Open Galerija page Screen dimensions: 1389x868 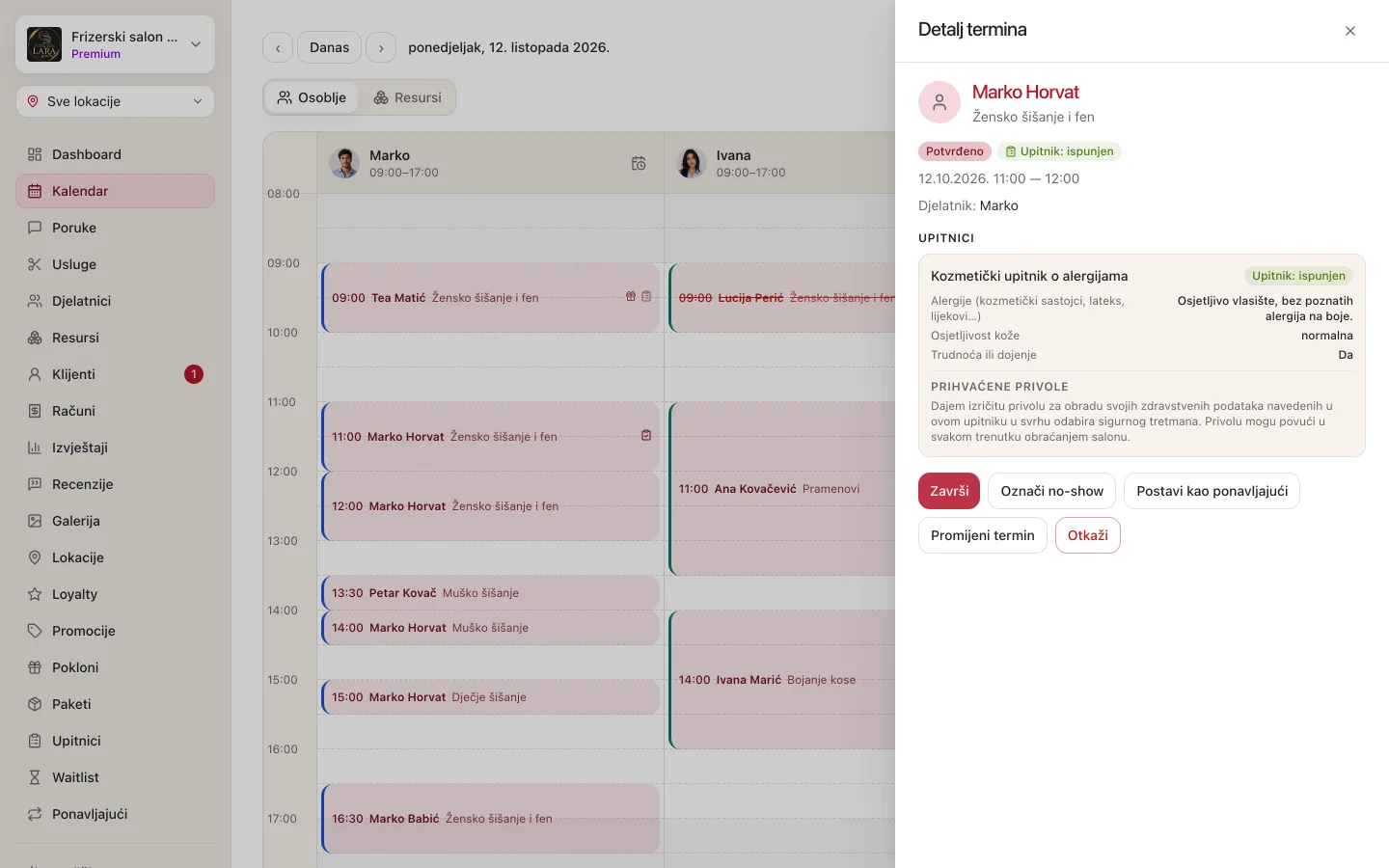[116, 521]
